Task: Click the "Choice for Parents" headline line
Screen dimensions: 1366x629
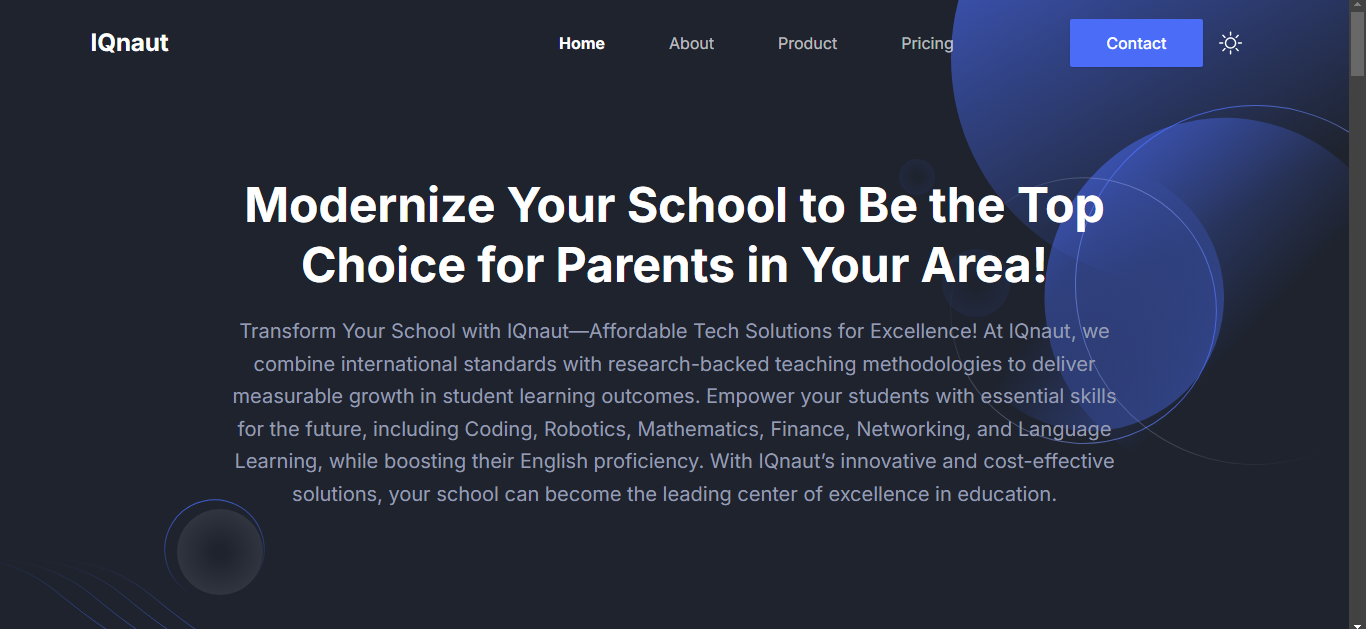Action: pos(674,265)
